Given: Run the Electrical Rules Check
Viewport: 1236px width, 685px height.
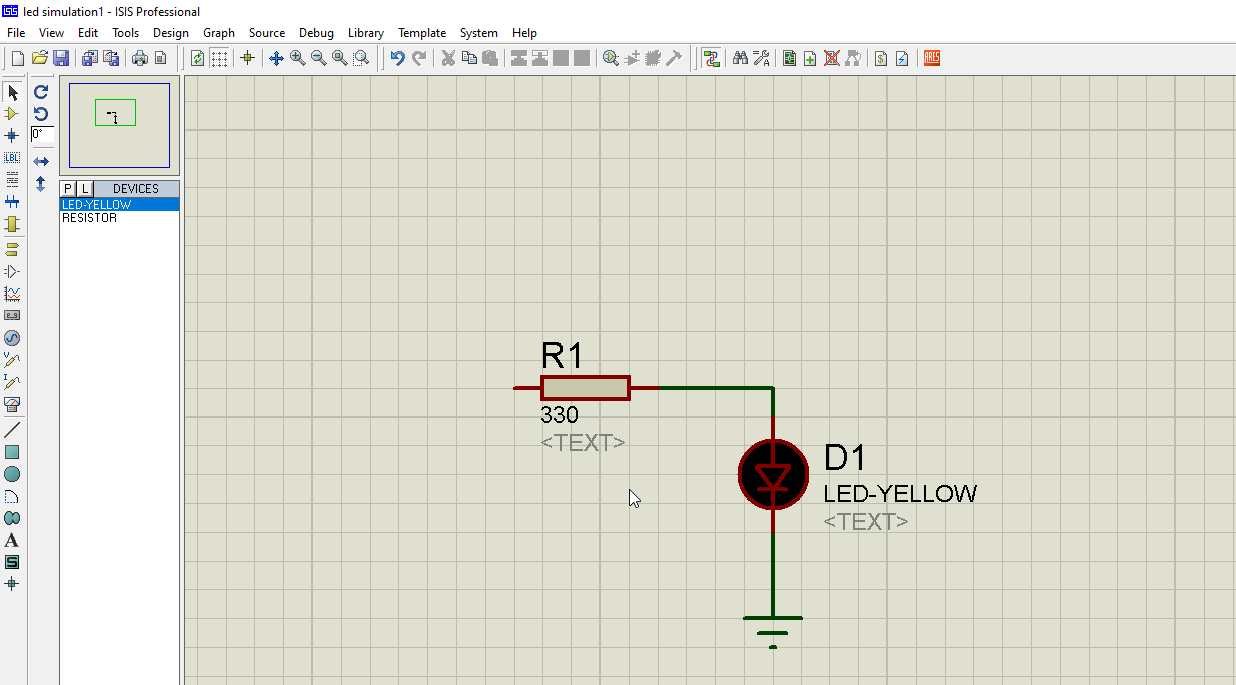Looking at the screenshot, I should (x=901, y=58).
